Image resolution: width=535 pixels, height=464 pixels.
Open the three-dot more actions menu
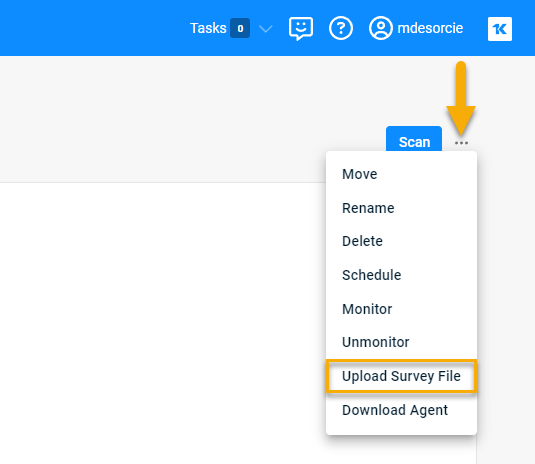[x=461, y=143]
